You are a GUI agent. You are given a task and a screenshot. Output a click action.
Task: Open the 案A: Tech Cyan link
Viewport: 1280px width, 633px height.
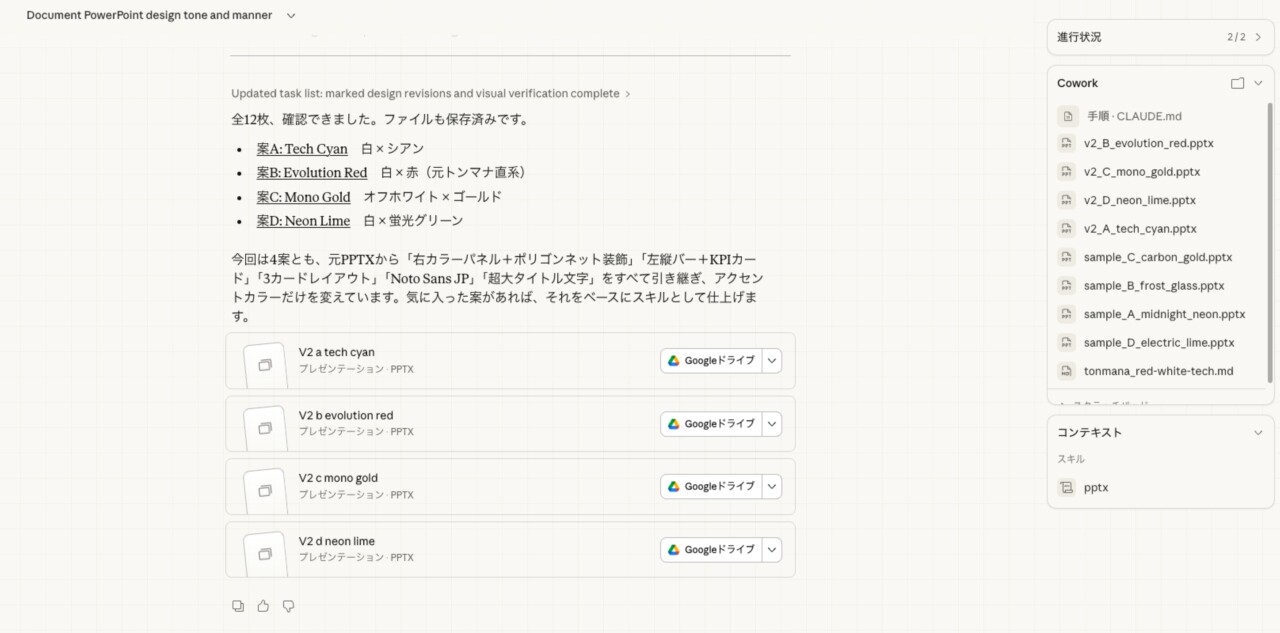point(302,149)
